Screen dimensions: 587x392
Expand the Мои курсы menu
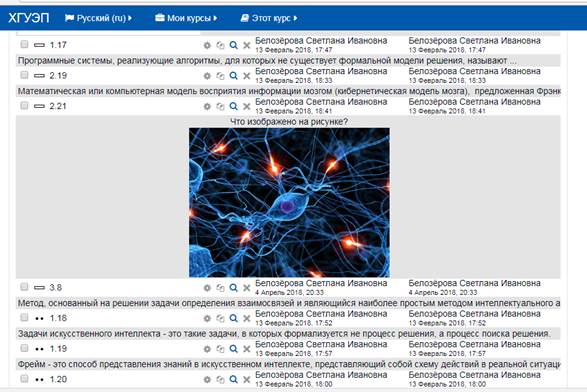click(186, 18)
